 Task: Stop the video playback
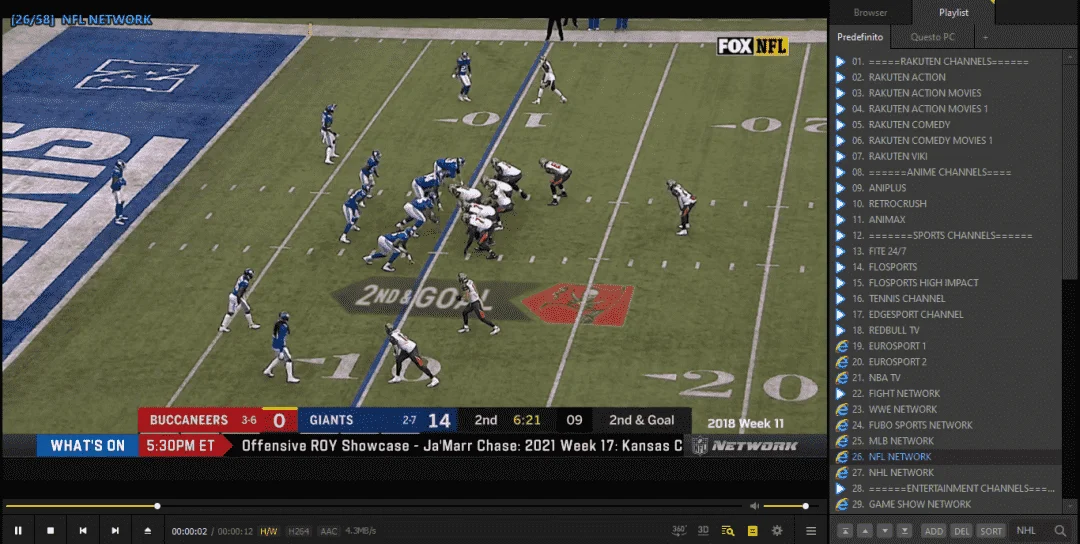tap(50, 530)
